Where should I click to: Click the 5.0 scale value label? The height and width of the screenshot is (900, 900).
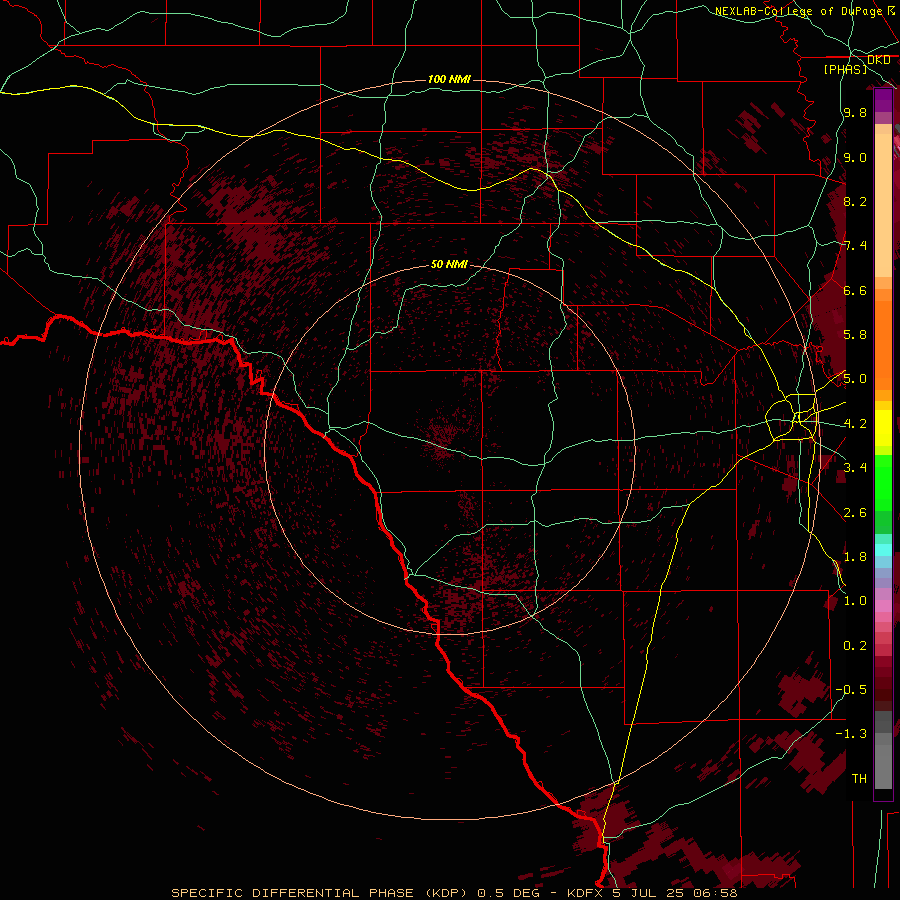(x=855, y=379)
